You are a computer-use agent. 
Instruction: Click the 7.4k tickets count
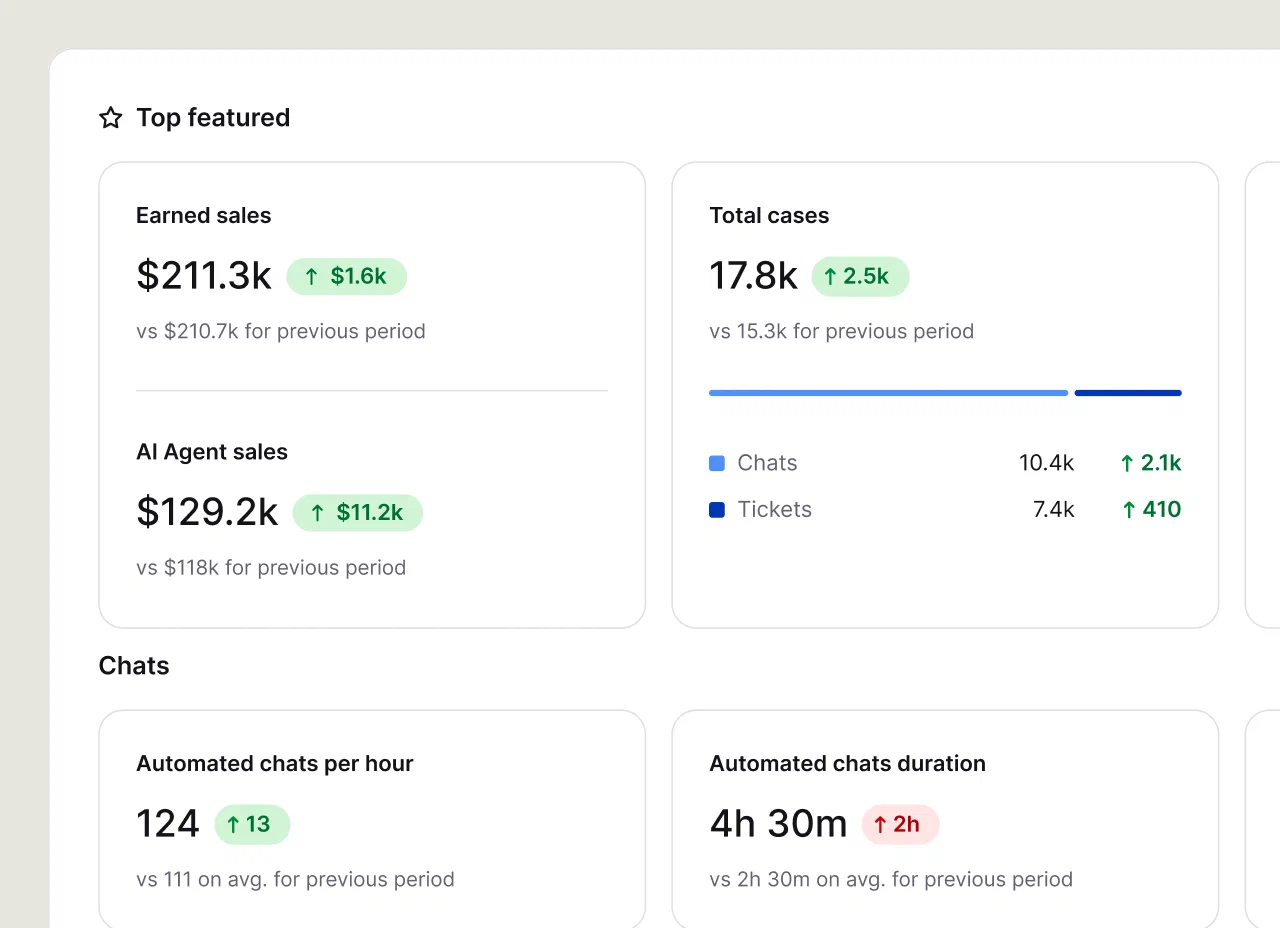click(1054, 509)
